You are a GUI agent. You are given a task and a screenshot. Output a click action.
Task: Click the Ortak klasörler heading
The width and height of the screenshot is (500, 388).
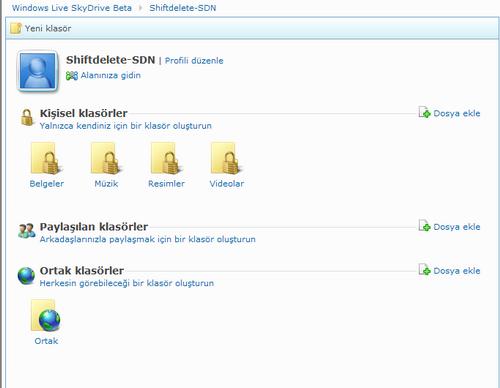[x=82, y=271]
